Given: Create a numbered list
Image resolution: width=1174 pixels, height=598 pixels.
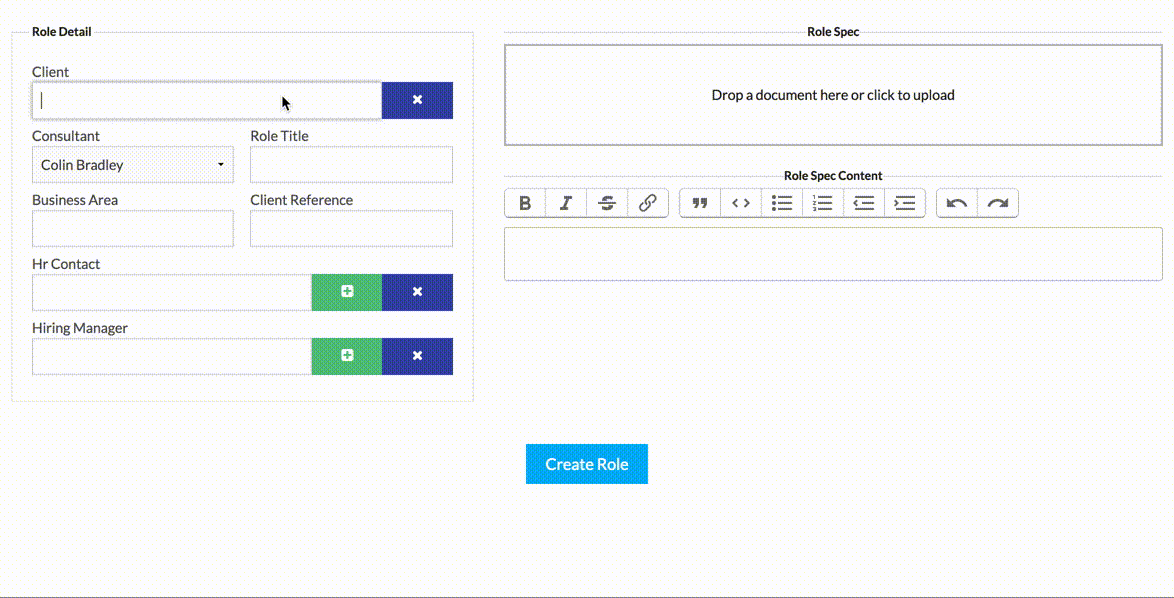Looking at the screenshot, I should (823, 203).
